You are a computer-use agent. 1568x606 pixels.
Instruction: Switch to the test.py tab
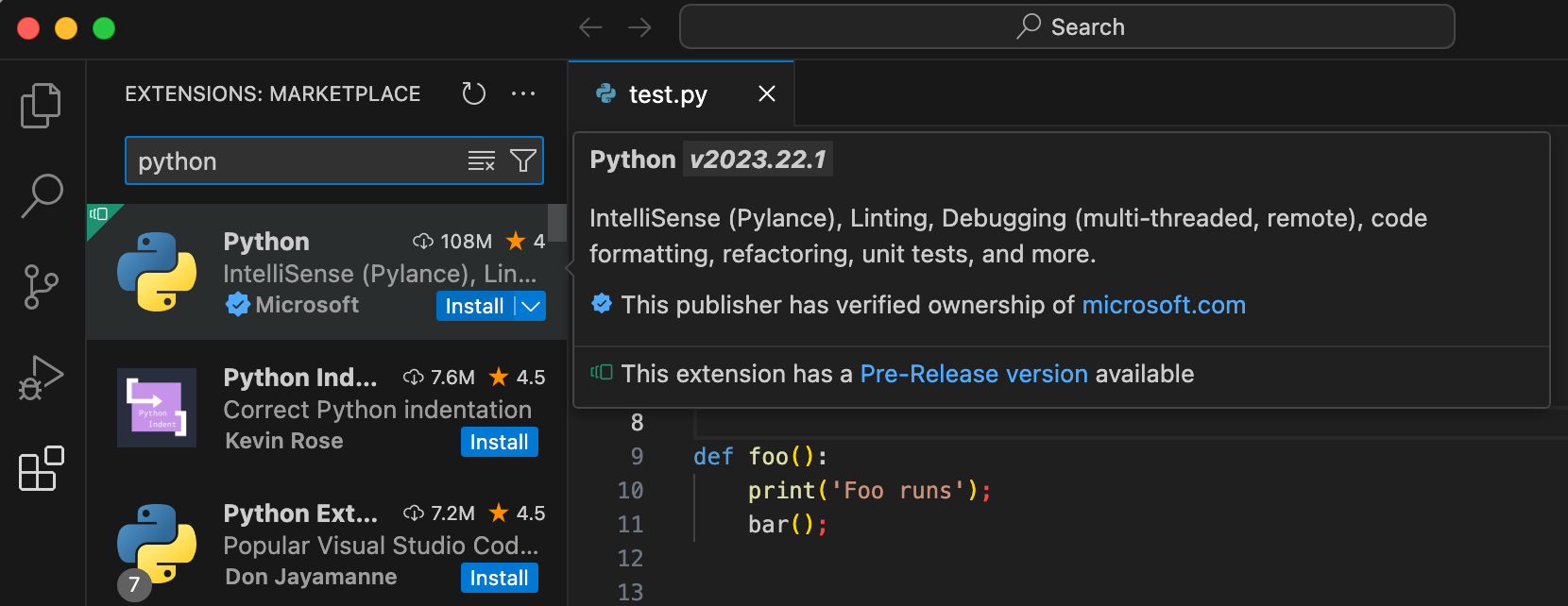click(667, 94)
